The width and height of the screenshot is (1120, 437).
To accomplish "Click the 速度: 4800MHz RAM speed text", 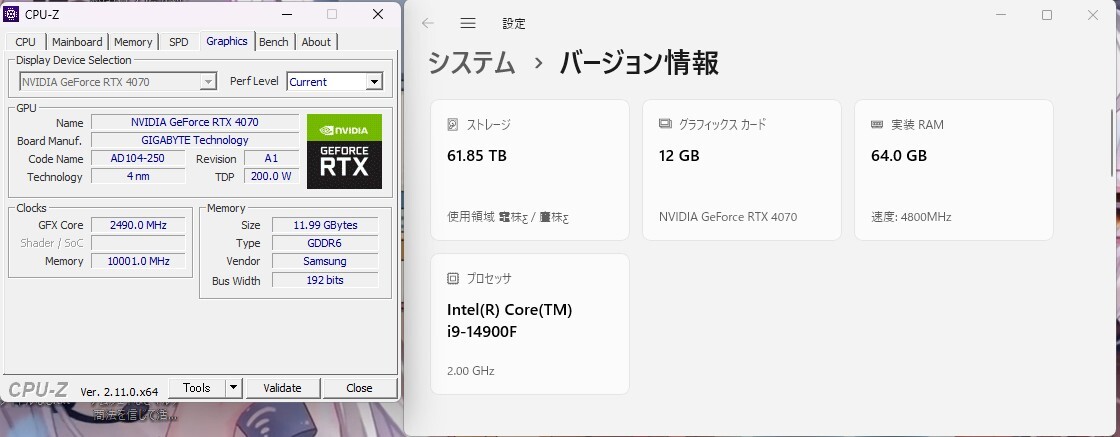I will [x=911, y=217].
